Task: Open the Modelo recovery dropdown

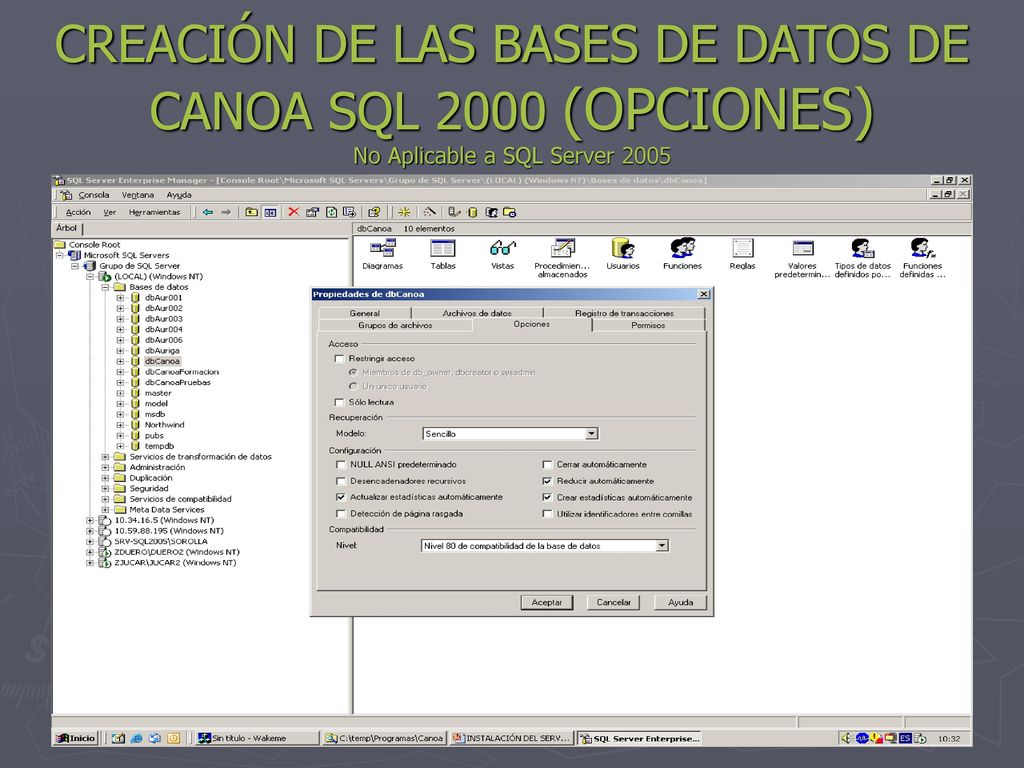Action: (591, 434)
